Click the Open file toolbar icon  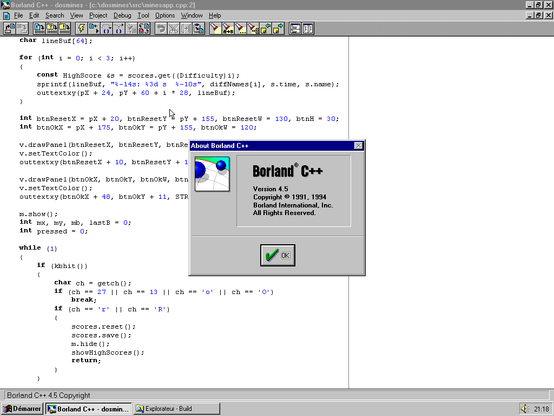point(10,28)
